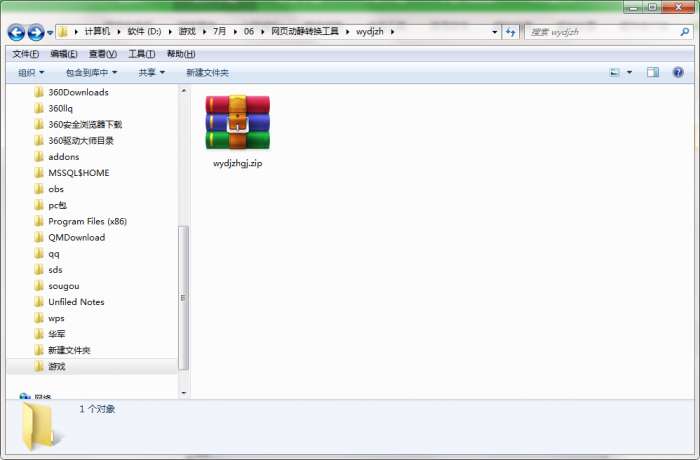The image size is (700, 460).
Task: Click navigation pane scroll up arrow
Action: (x=183, y=91)
